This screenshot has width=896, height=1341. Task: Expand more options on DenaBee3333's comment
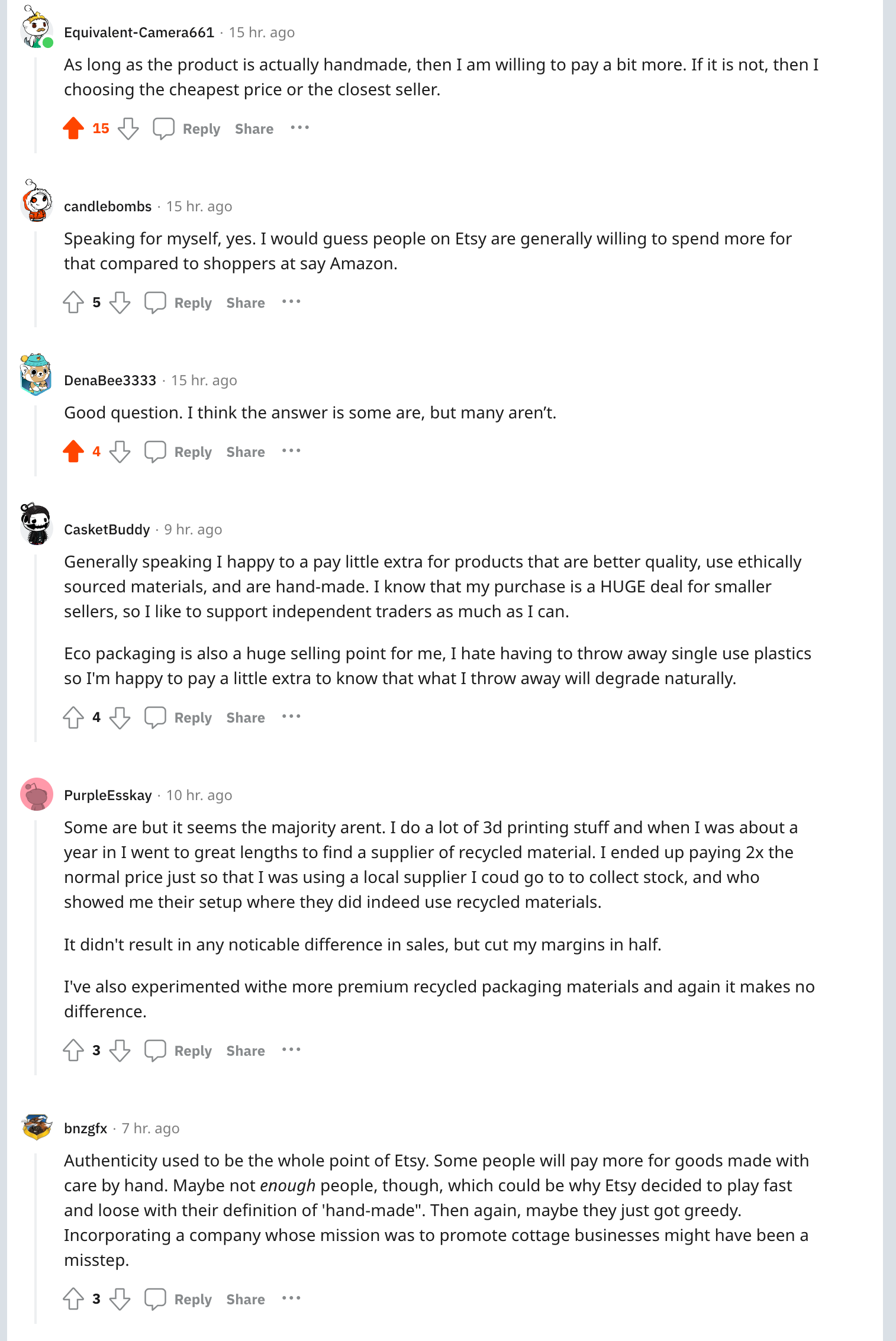click(x=291, y=451)
